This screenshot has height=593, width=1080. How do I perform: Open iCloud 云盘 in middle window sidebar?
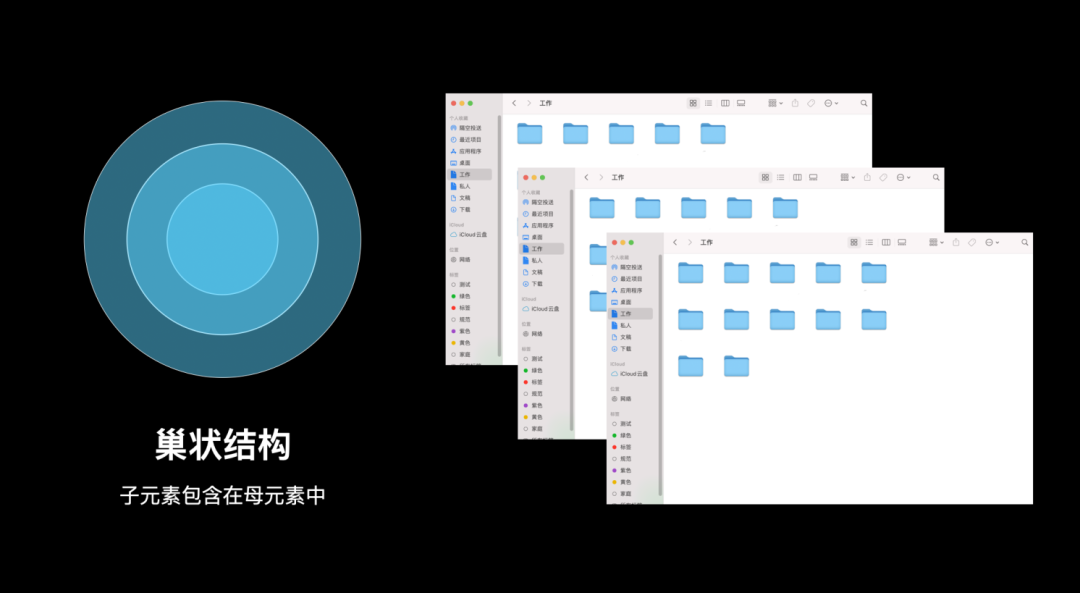tap(543, 309)
